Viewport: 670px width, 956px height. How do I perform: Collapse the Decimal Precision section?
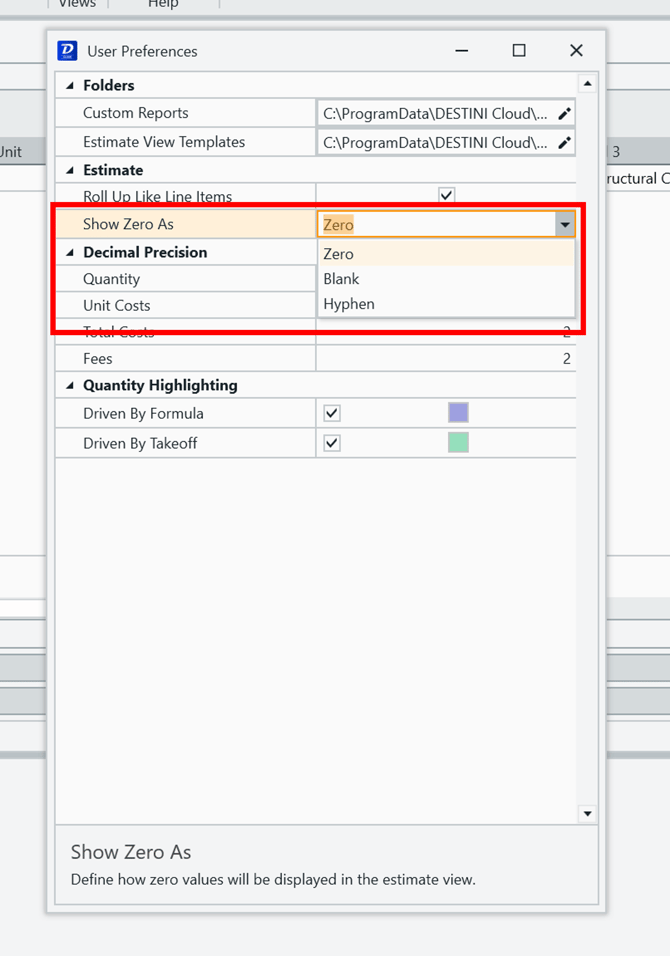pos(69,252)
